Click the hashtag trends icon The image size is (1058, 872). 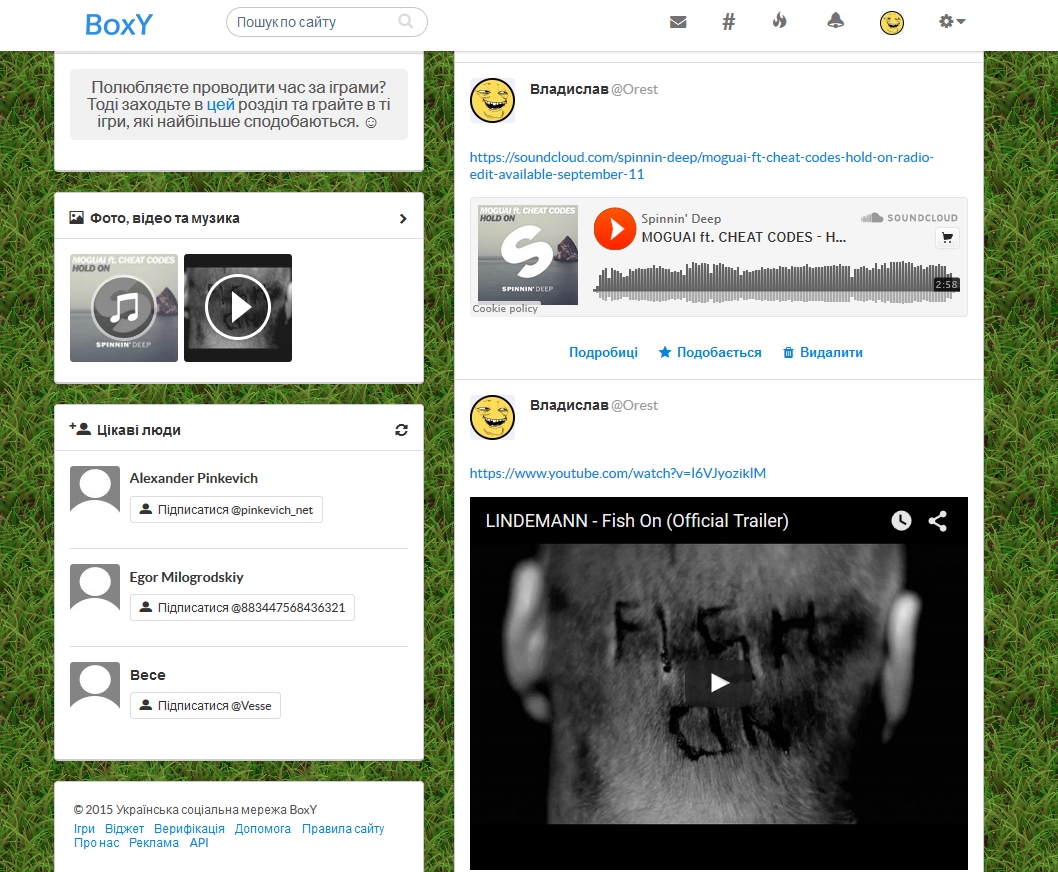[x=729, y=22]
